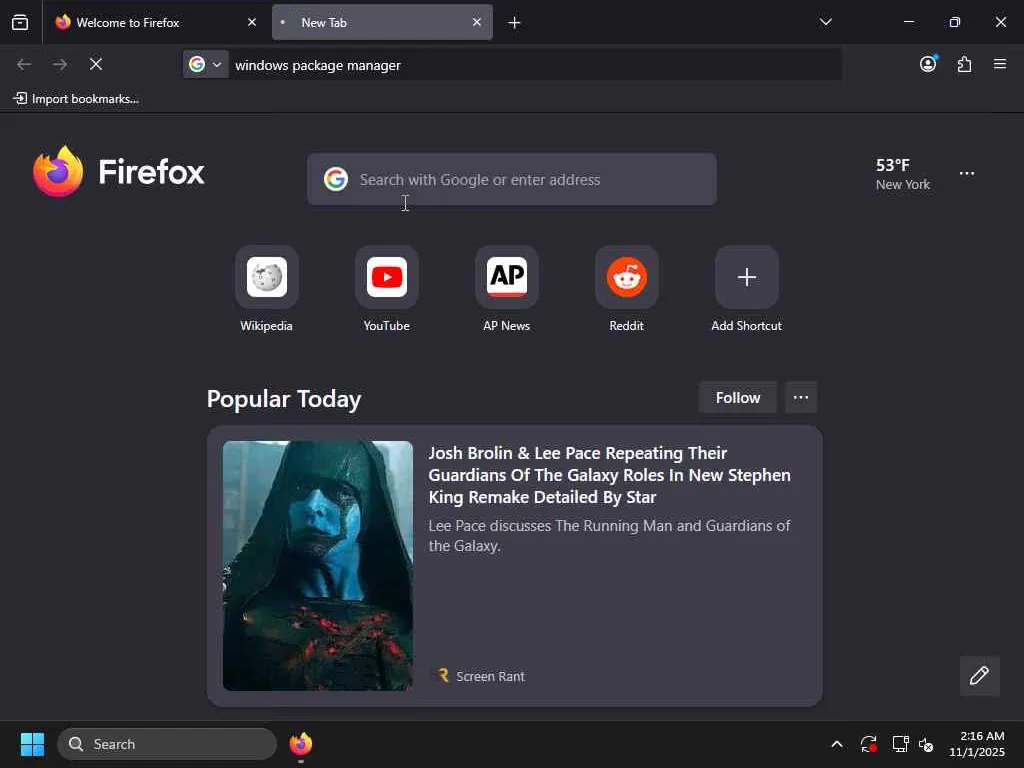
Task: Click the date and time clock
Action: click(977, 744)
